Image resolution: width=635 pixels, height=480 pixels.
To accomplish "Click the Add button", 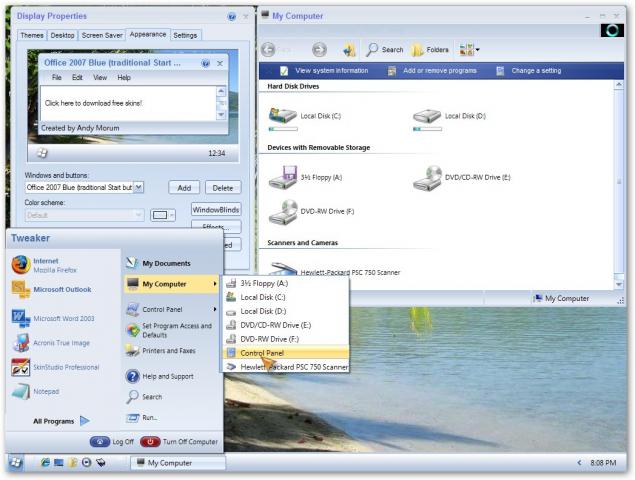I will point(184,188).
